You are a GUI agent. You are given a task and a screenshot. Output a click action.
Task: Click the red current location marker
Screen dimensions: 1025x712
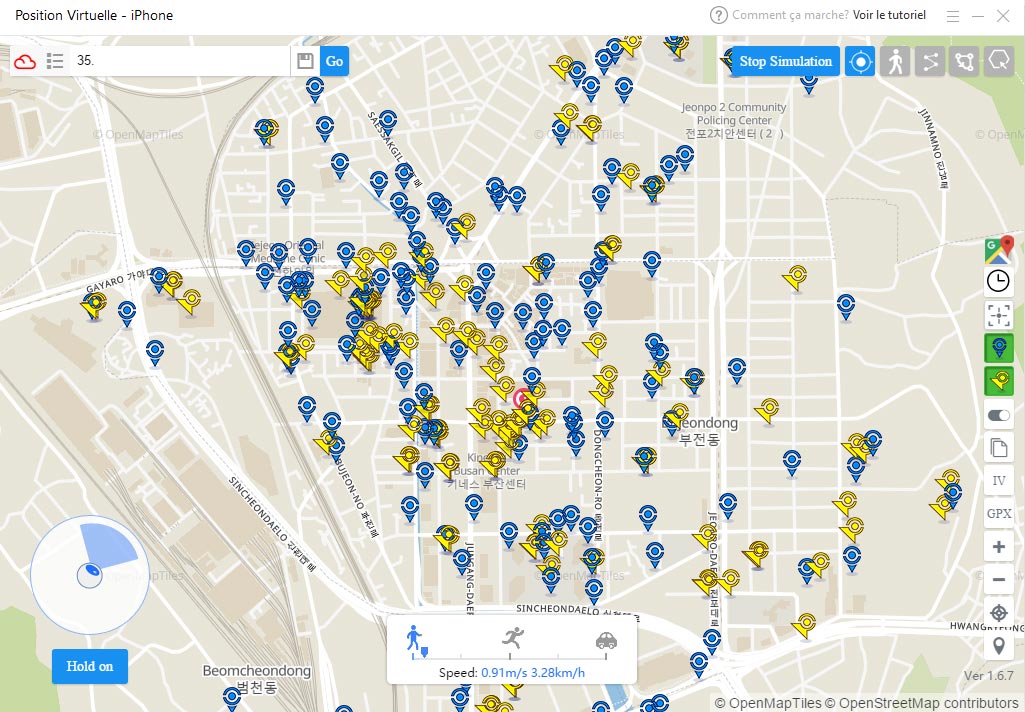522,398
